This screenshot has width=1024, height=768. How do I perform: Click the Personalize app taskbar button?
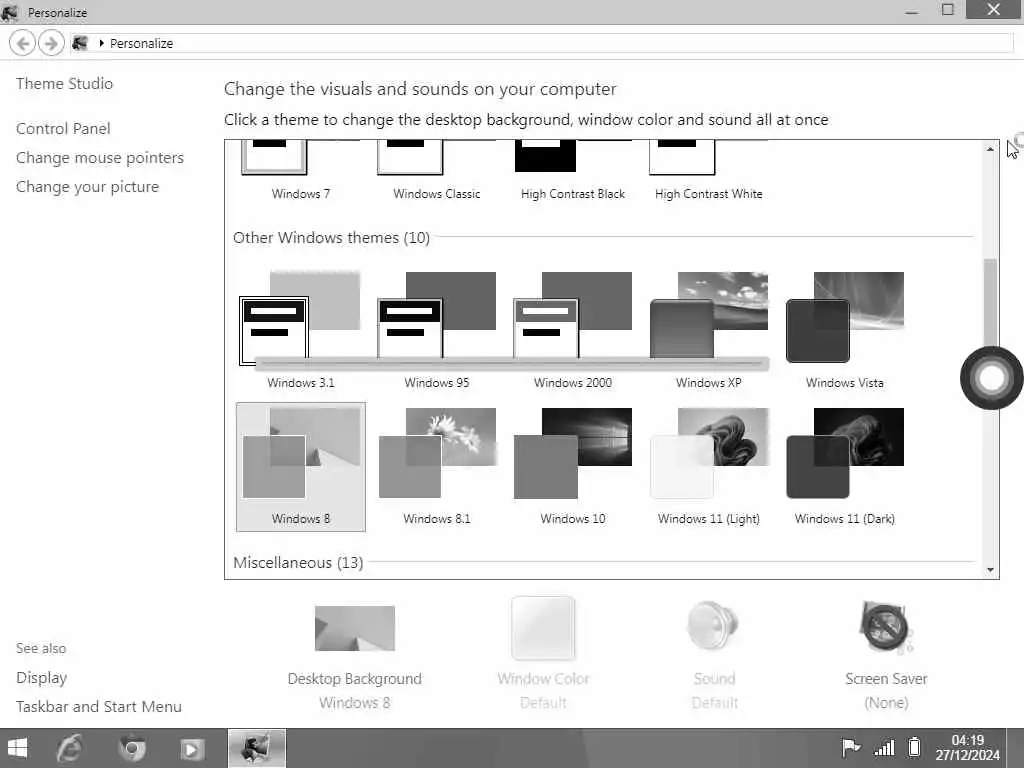[x=257, y=748]
